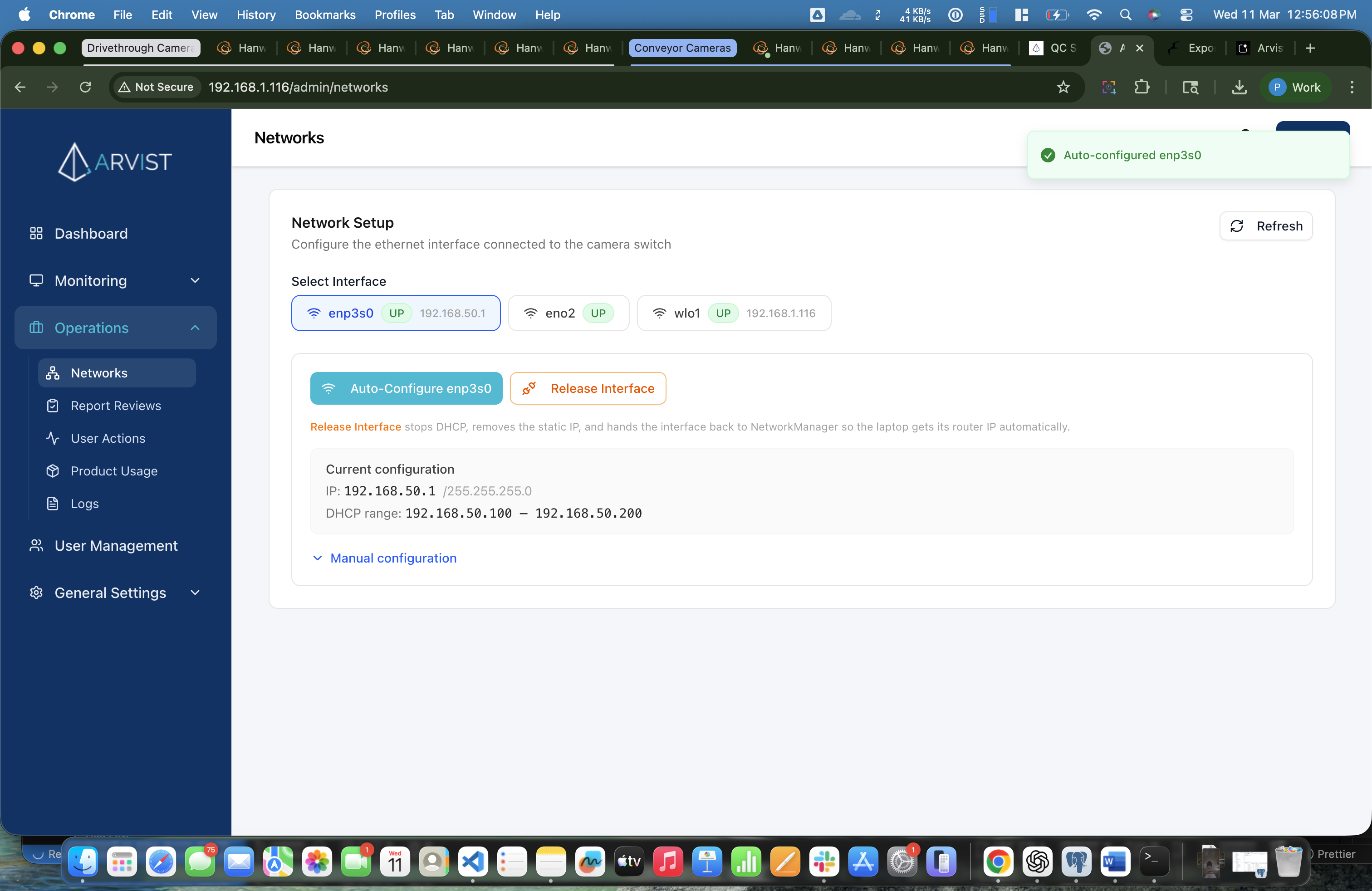Open Report Reviews in the sidebar
This screenshot has height=891, width=1372.
(x=115, y=405)
